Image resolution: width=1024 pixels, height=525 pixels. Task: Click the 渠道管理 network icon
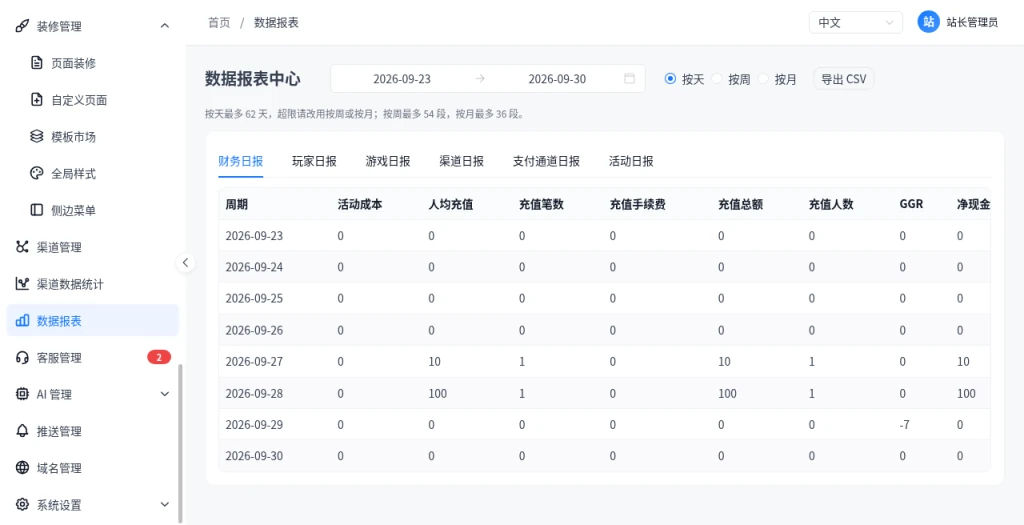pos(22,247)
